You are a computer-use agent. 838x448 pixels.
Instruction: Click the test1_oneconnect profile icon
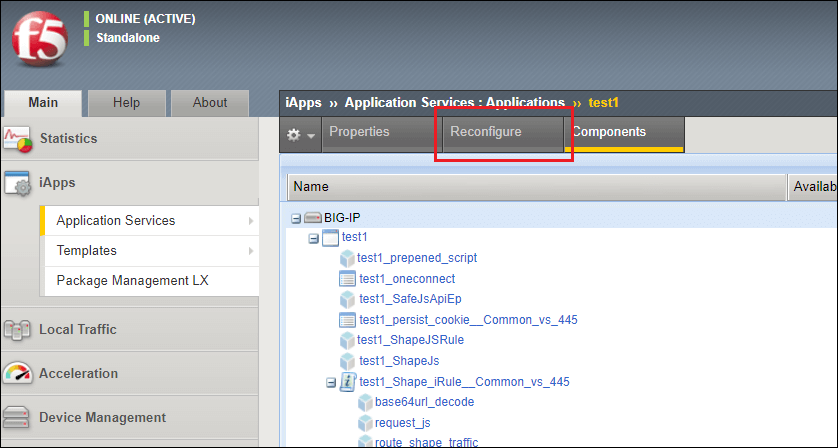347,279
